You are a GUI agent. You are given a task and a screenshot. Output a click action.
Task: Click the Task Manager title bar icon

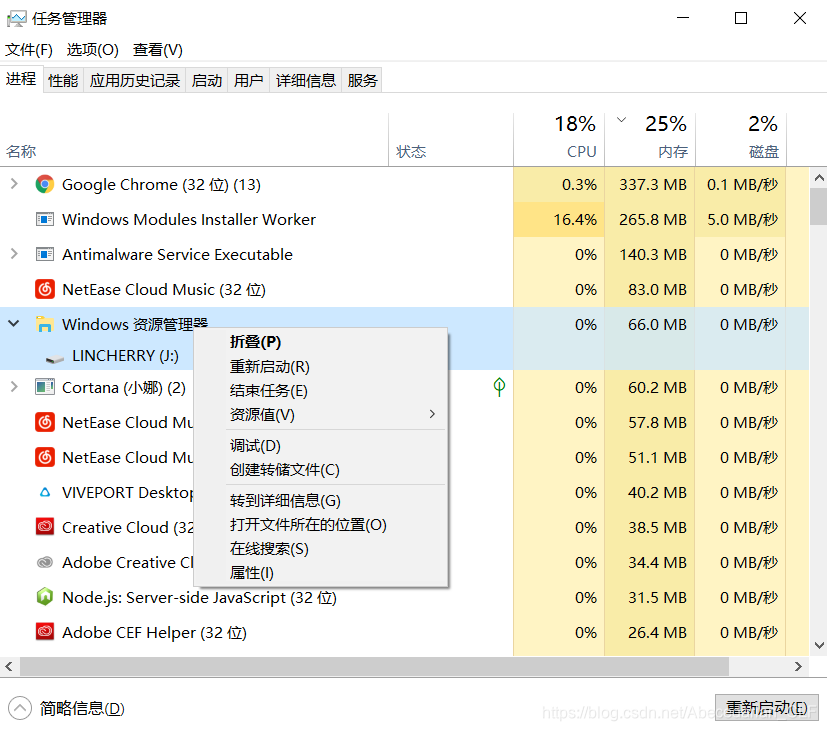coord(16,19)
